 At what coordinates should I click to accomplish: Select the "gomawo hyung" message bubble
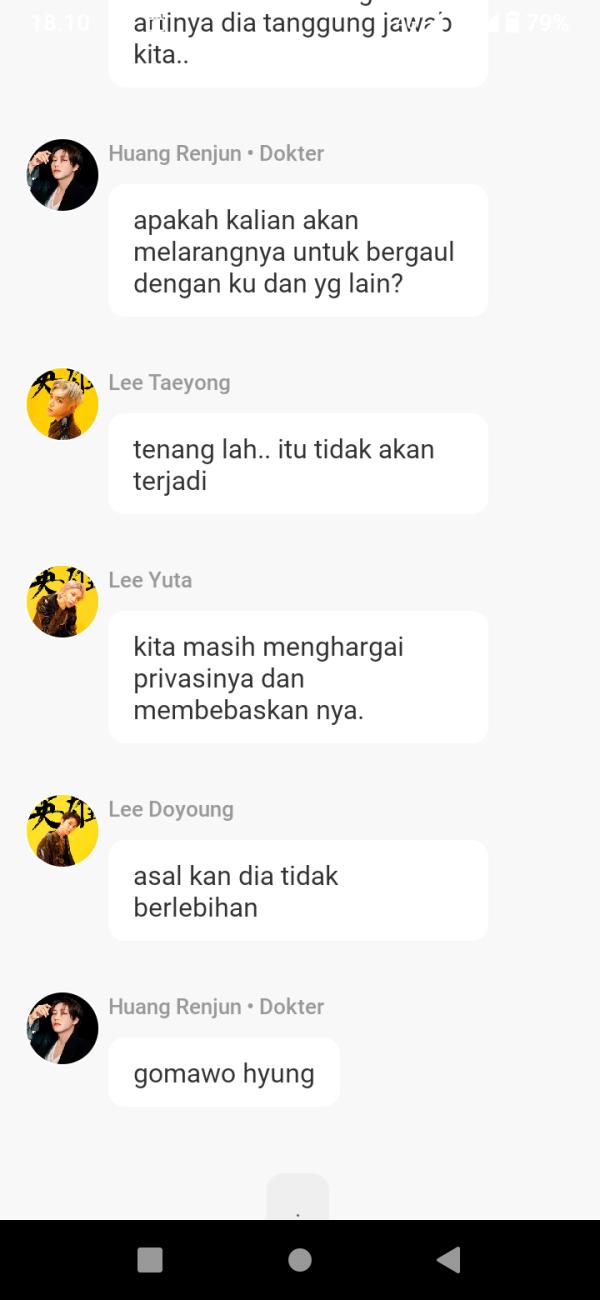[224, 1073]
